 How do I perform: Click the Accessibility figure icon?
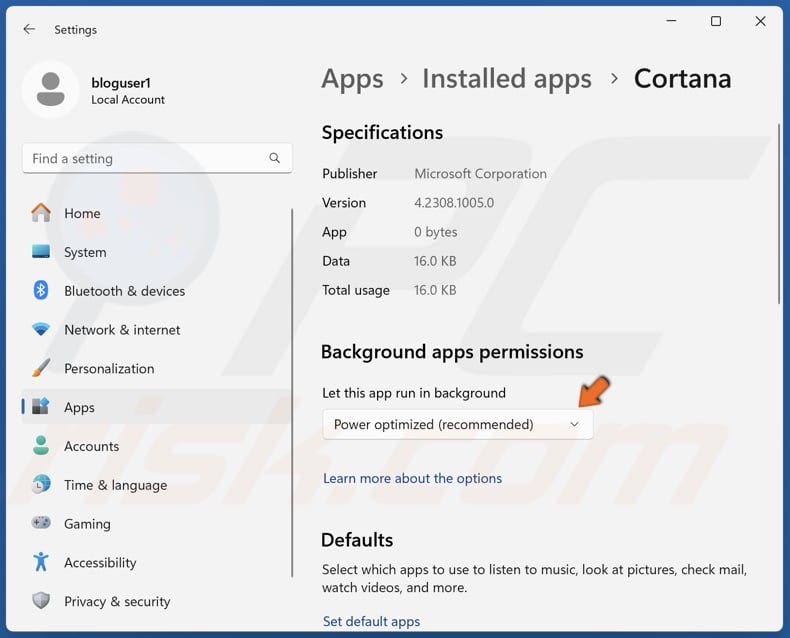pyautogui.click(x=41, y=562)
